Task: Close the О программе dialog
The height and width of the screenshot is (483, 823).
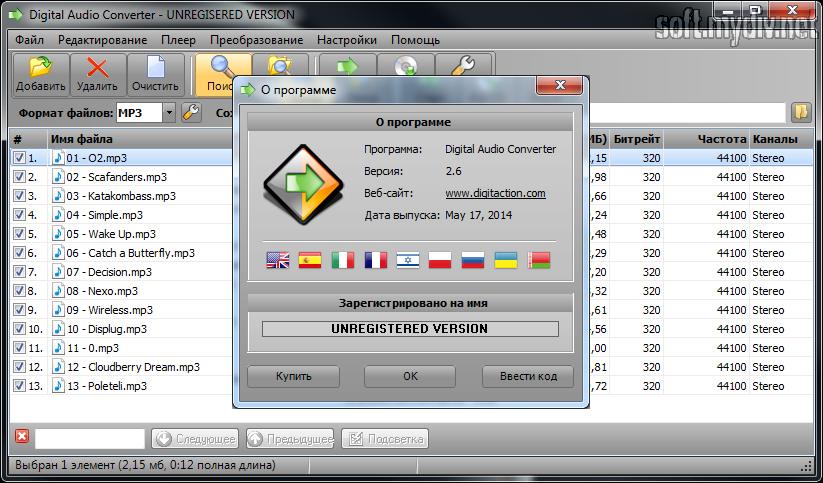Action: 560,85
